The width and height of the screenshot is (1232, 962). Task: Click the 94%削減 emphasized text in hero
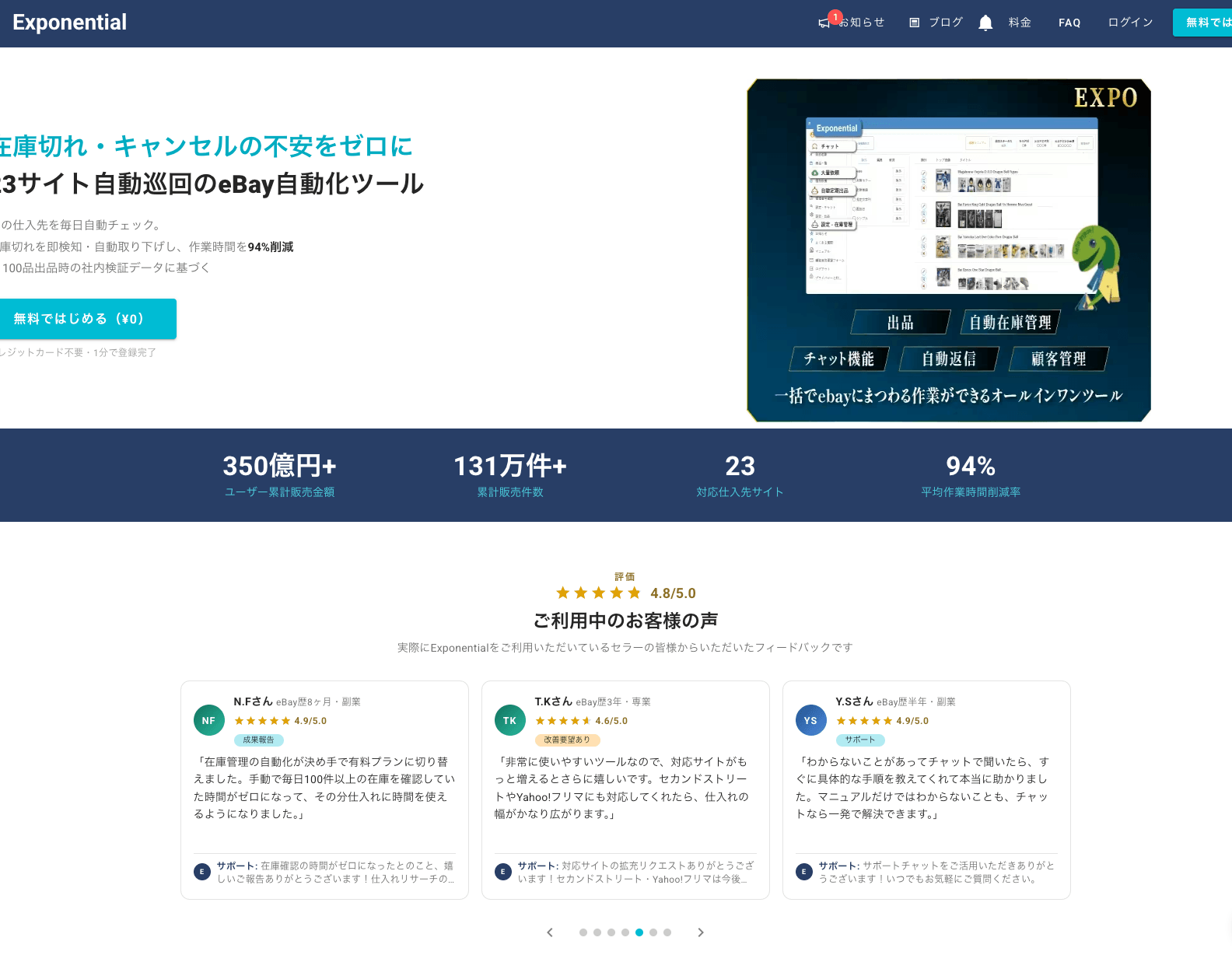pyautogui.click(x=271, y=247)
